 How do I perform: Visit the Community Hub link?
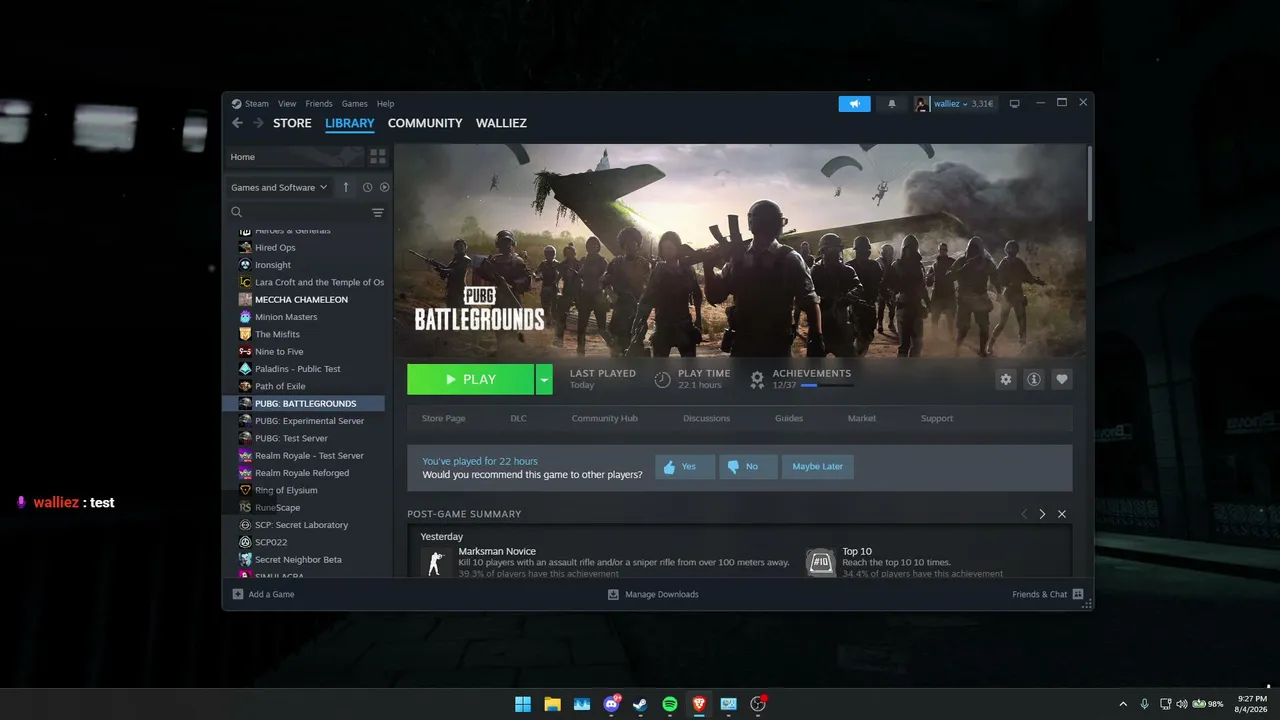pyautogui.click(x=604, y=418)
